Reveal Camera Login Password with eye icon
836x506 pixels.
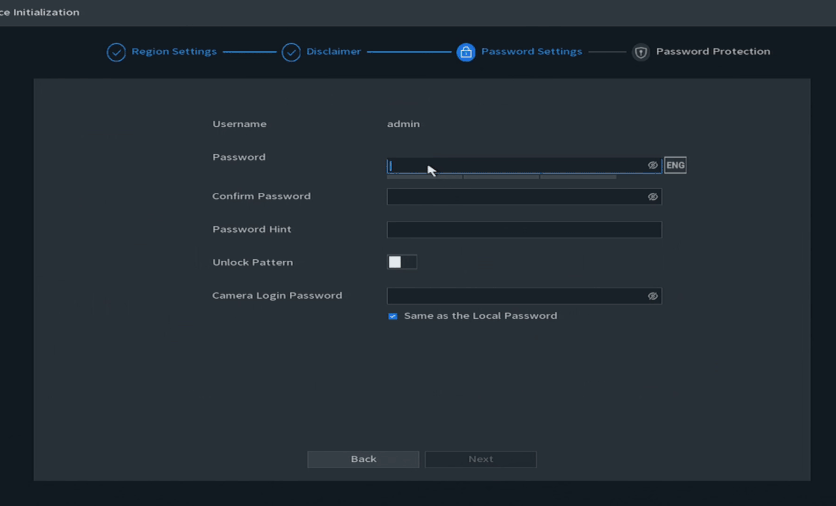[x=653, y=296]
